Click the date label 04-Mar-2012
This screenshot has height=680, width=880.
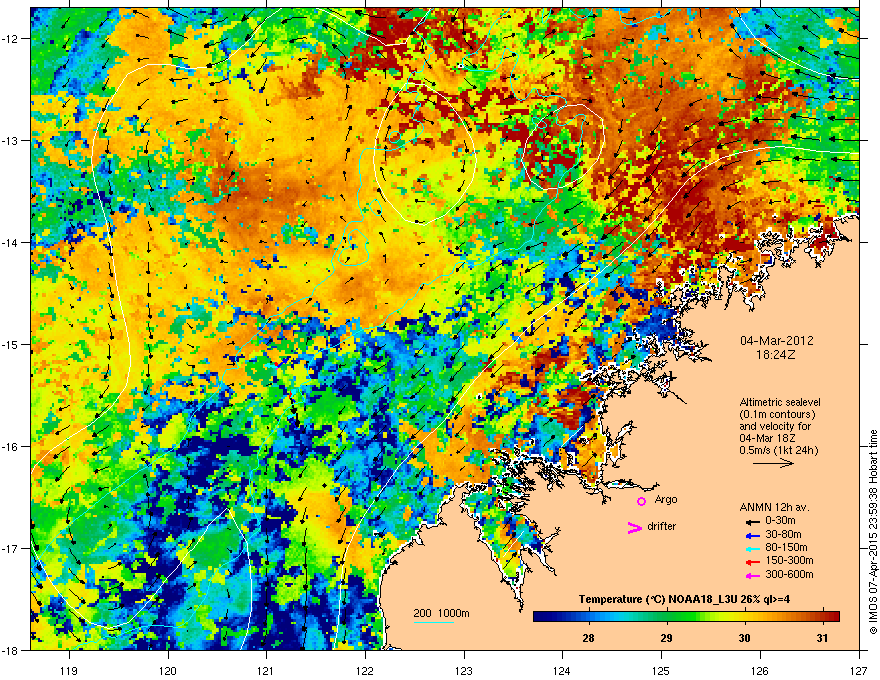pos(777,341)
